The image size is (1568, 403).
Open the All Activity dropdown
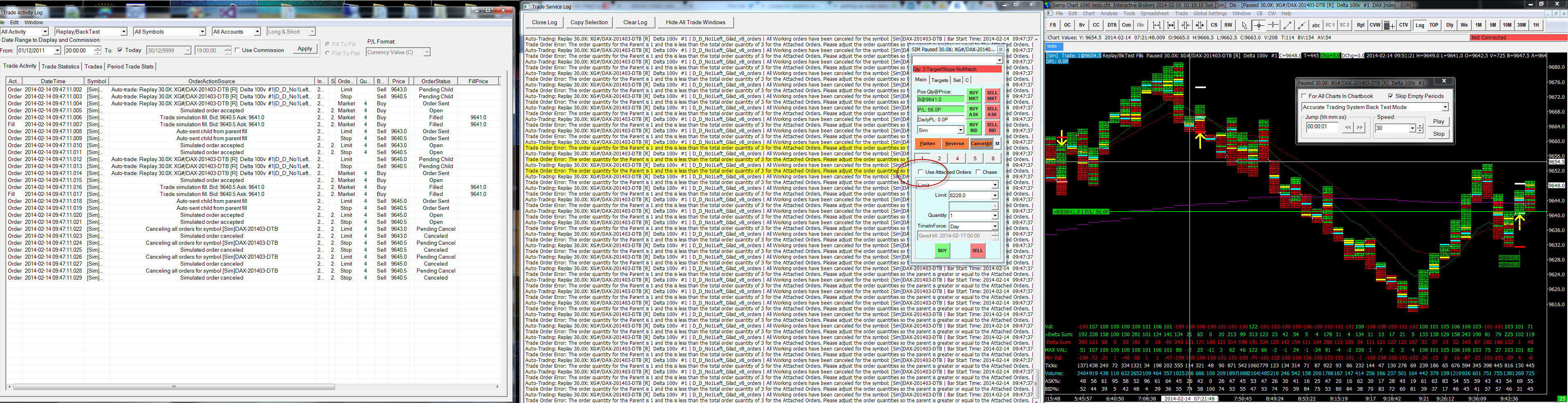click(x=24, y=32)
